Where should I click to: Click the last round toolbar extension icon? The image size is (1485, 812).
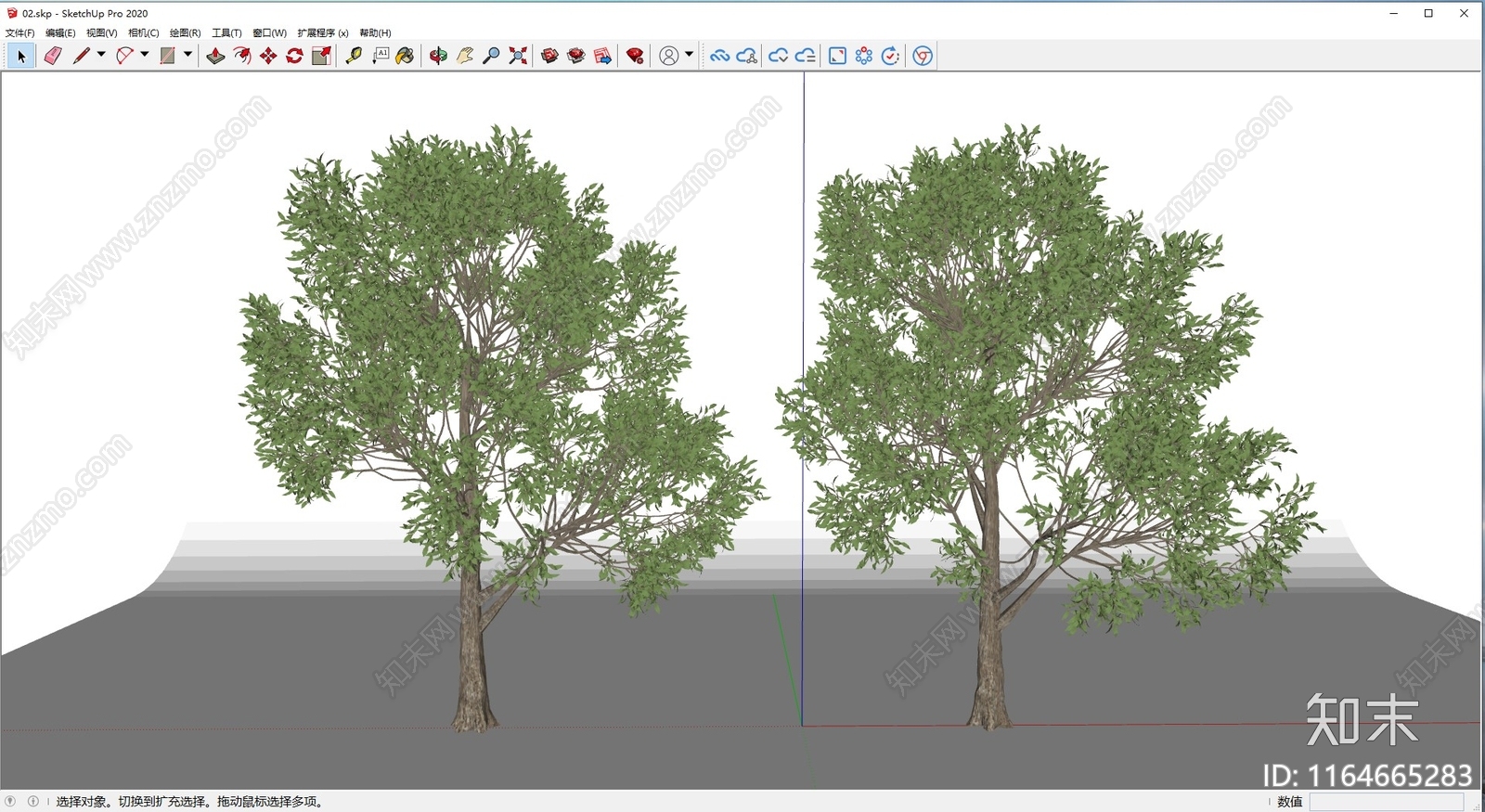pos(923,57)
